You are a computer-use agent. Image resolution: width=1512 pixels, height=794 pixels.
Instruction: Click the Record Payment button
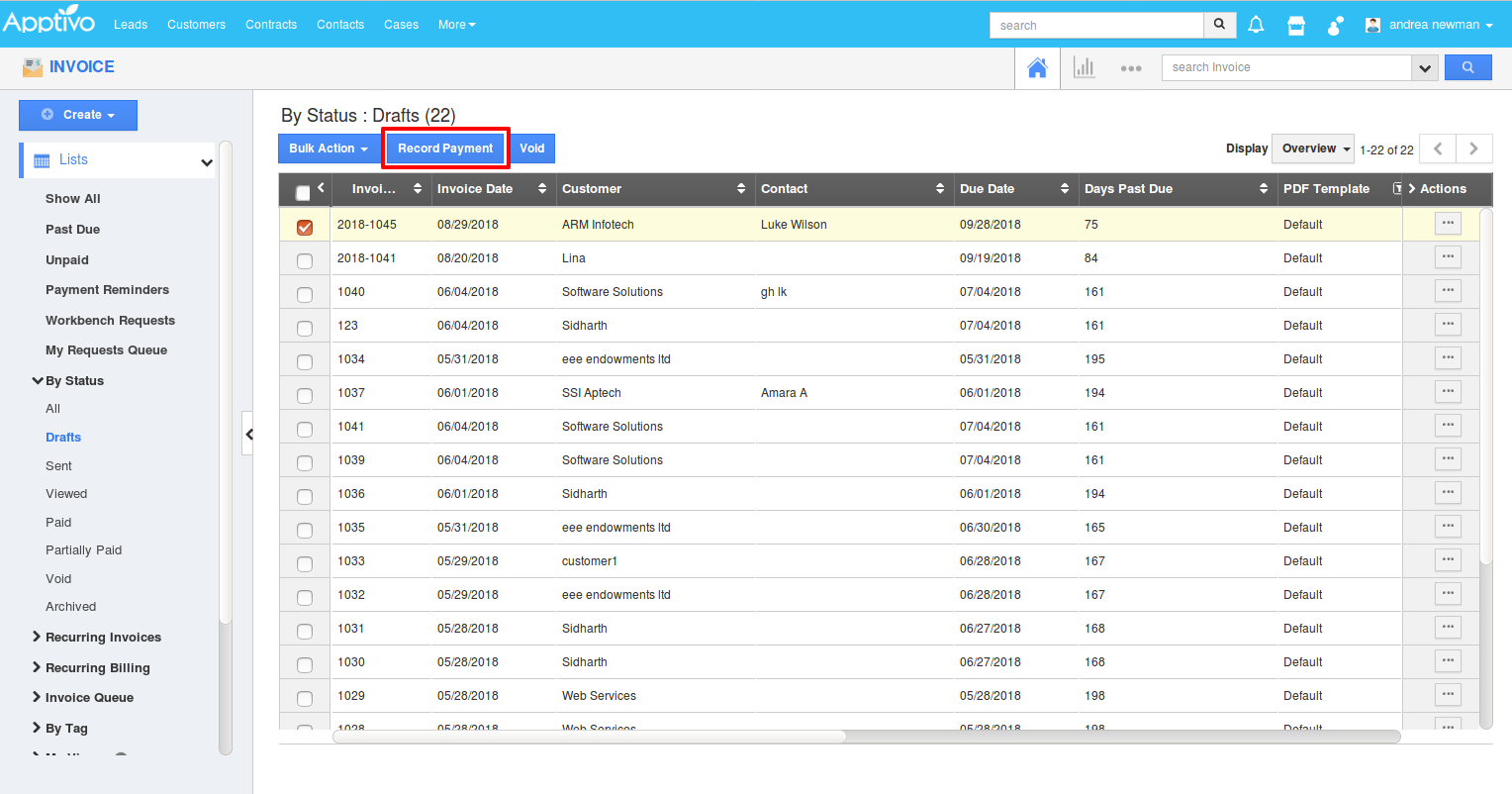point(445,149)
